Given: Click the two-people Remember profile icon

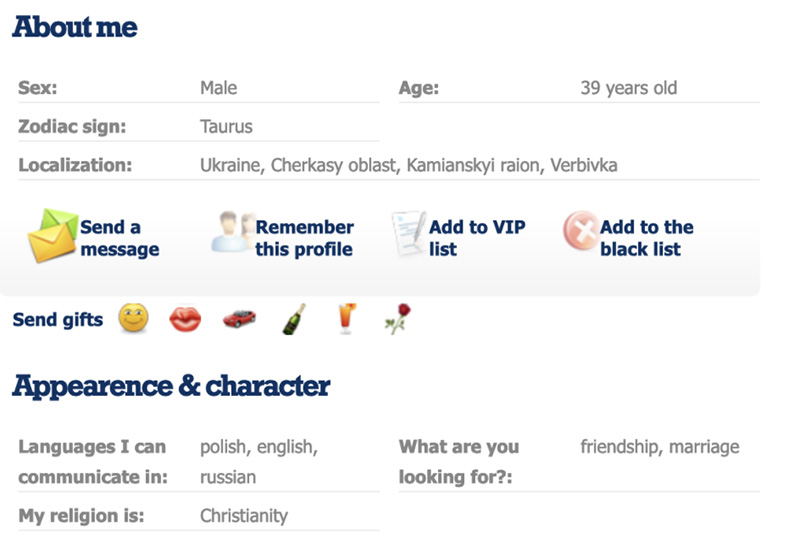Looking at the screenshot, I should [230, 232].
